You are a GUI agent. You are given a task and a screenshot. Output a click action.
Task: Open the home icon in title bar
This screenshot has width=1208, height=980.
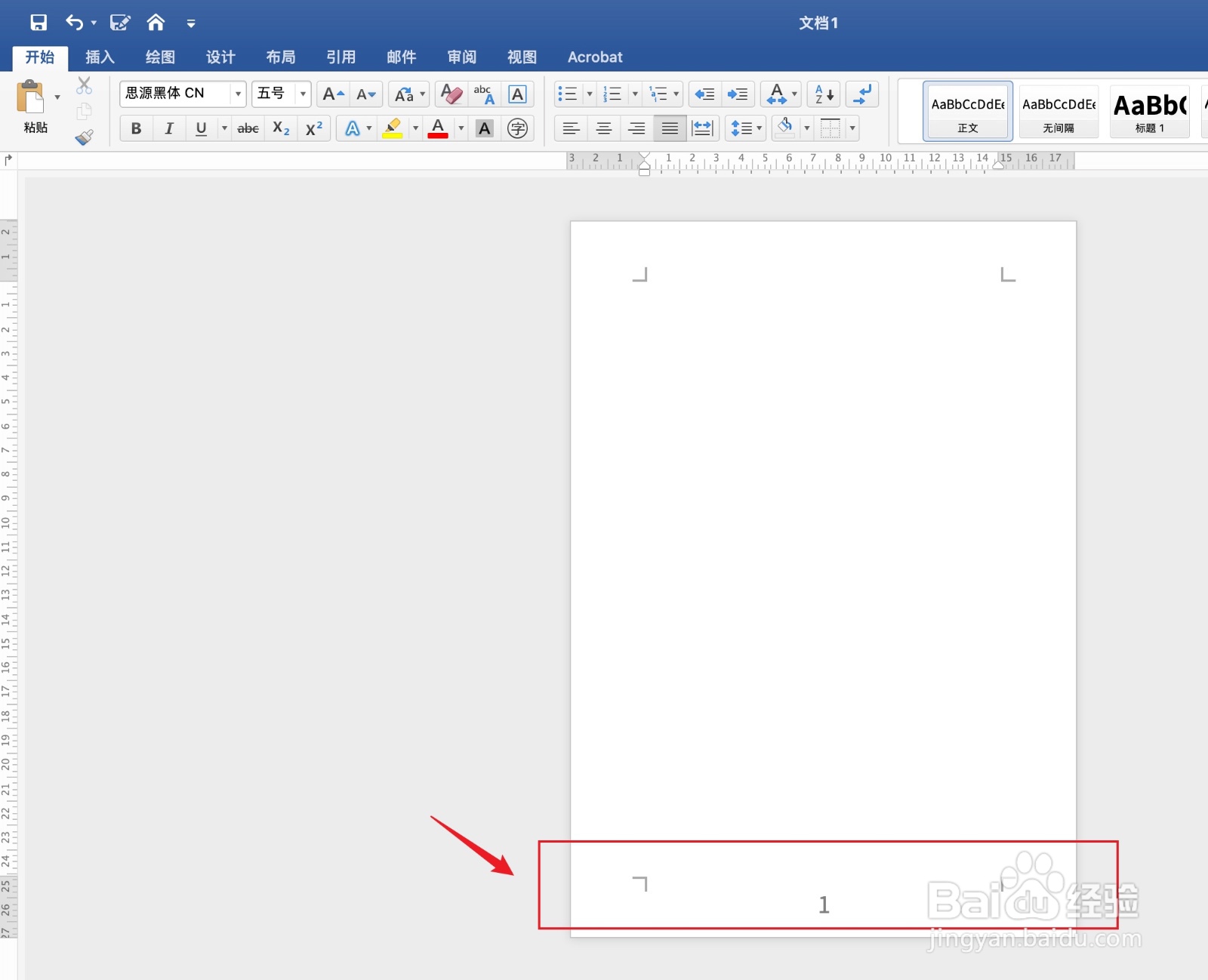coord(156,23)
